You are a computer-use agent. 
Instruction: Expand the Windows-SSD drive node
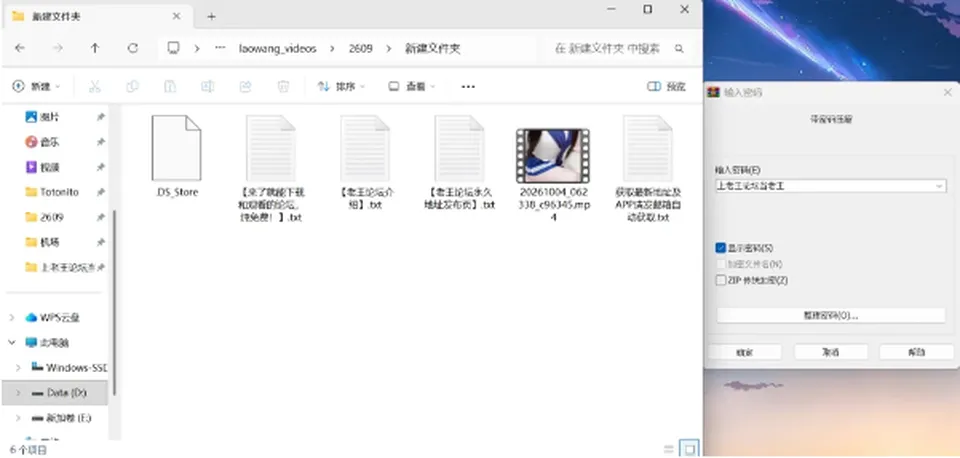point(19,367)
